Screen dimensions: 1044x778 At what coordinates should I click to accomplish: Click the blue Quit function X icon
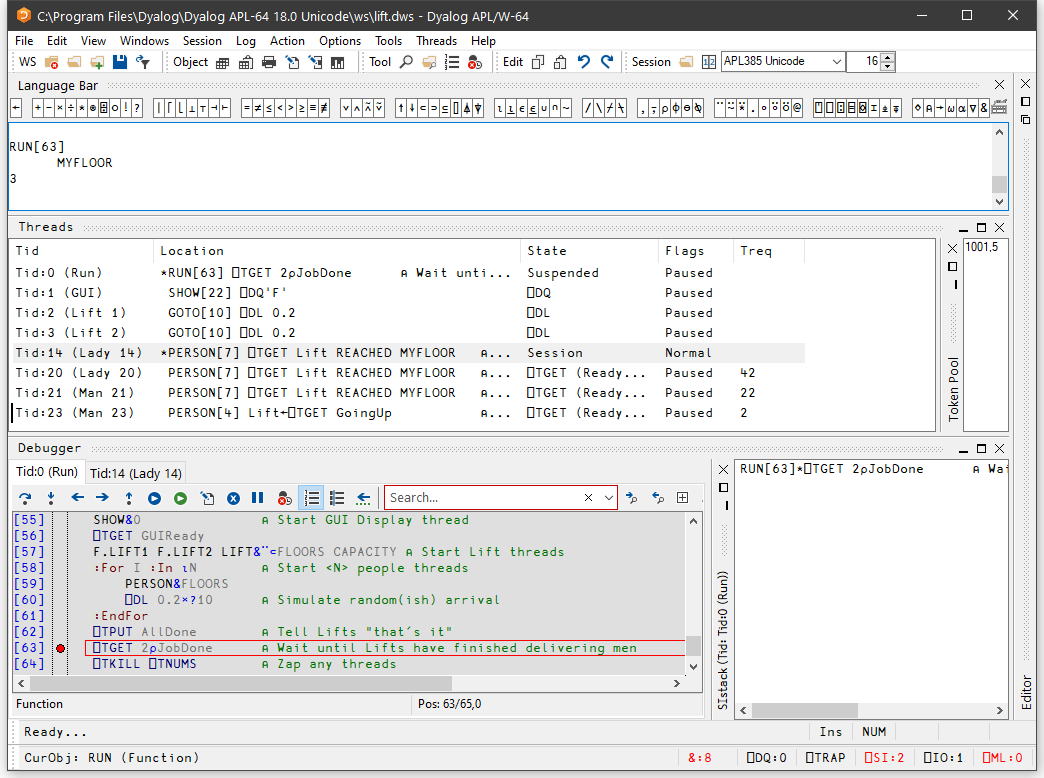pos(232,497)
